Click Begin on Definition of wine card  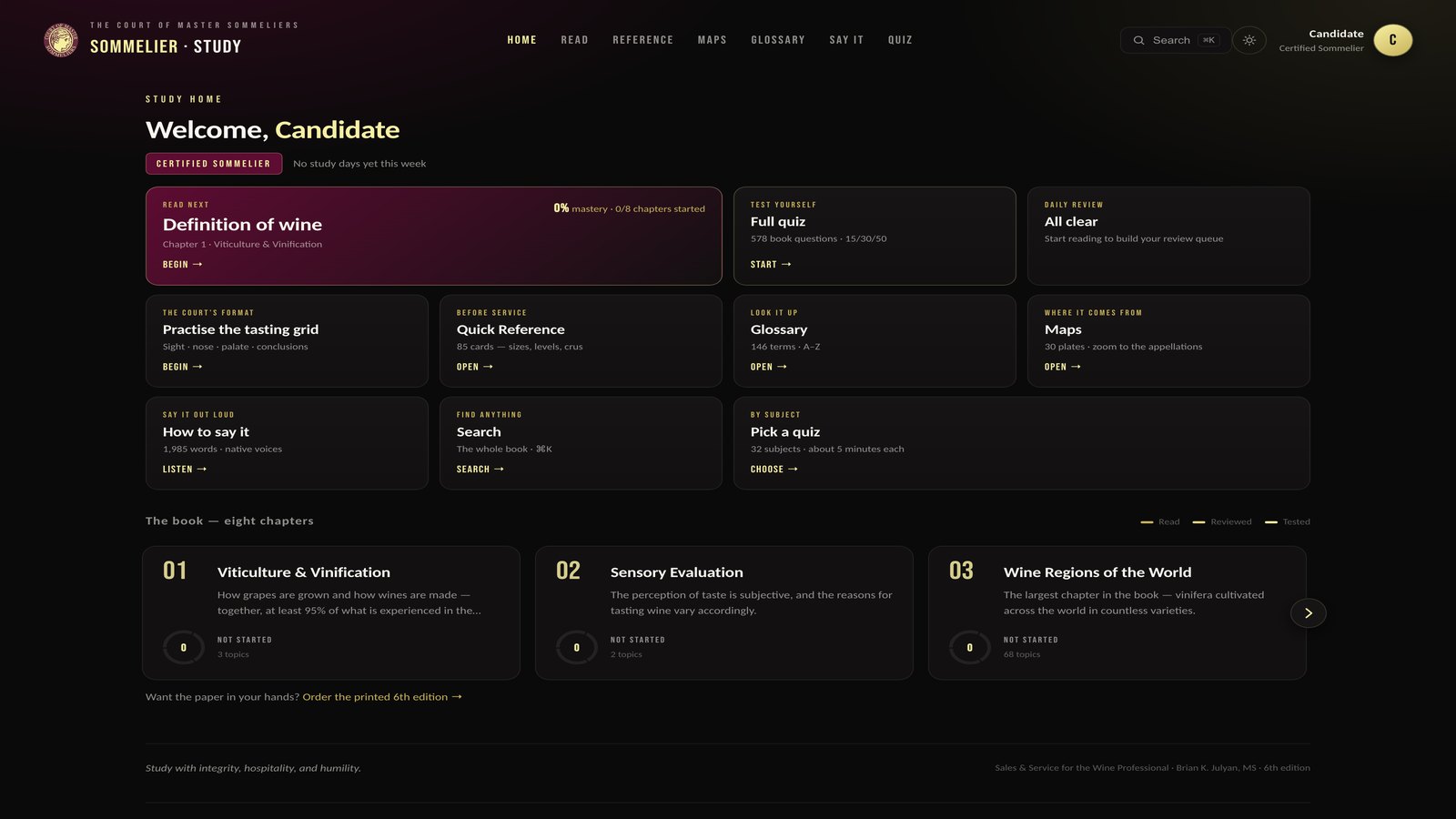(x=182, y=265)
